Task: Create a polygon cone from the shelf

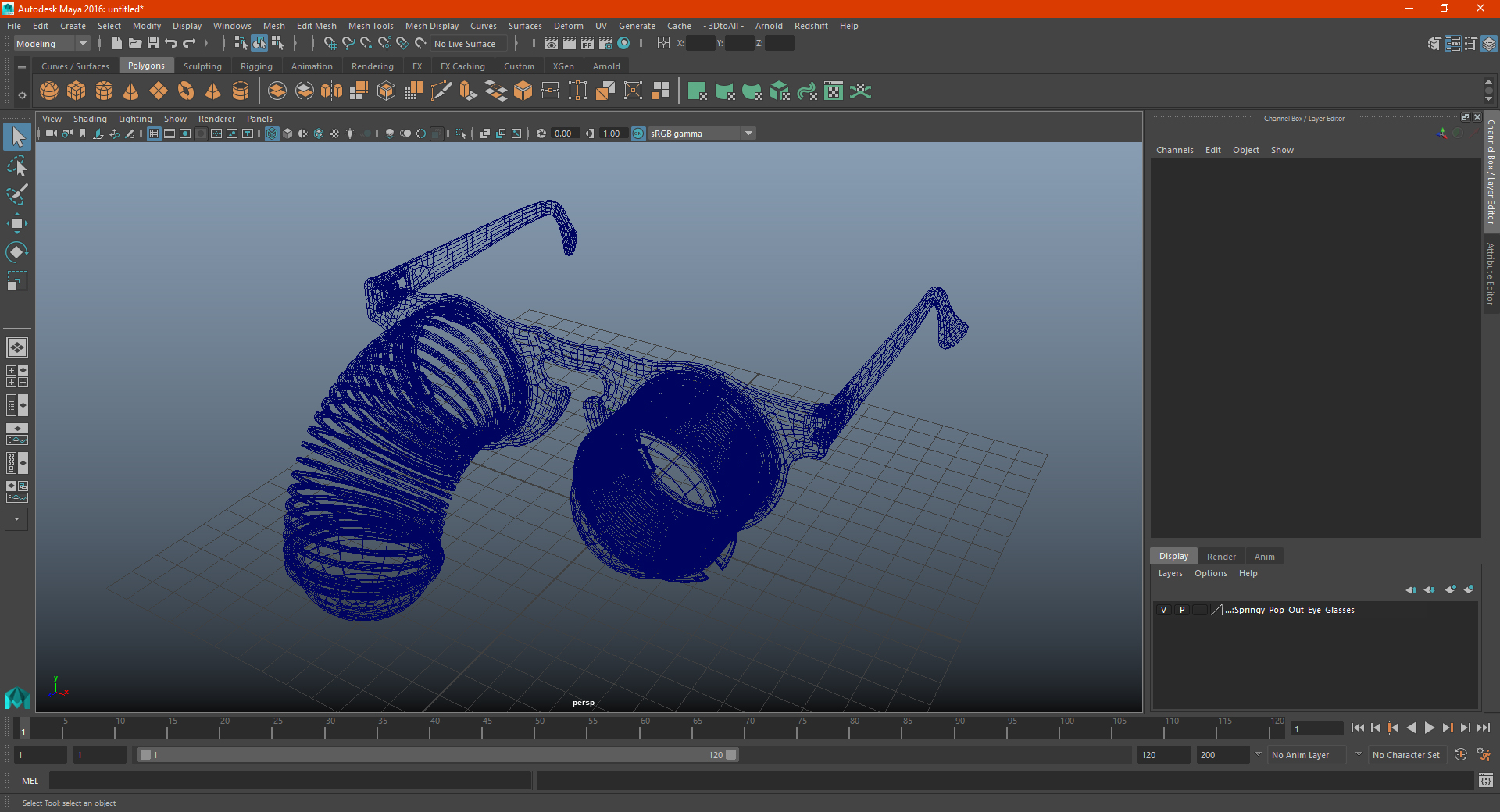Action: pos(131,91)
